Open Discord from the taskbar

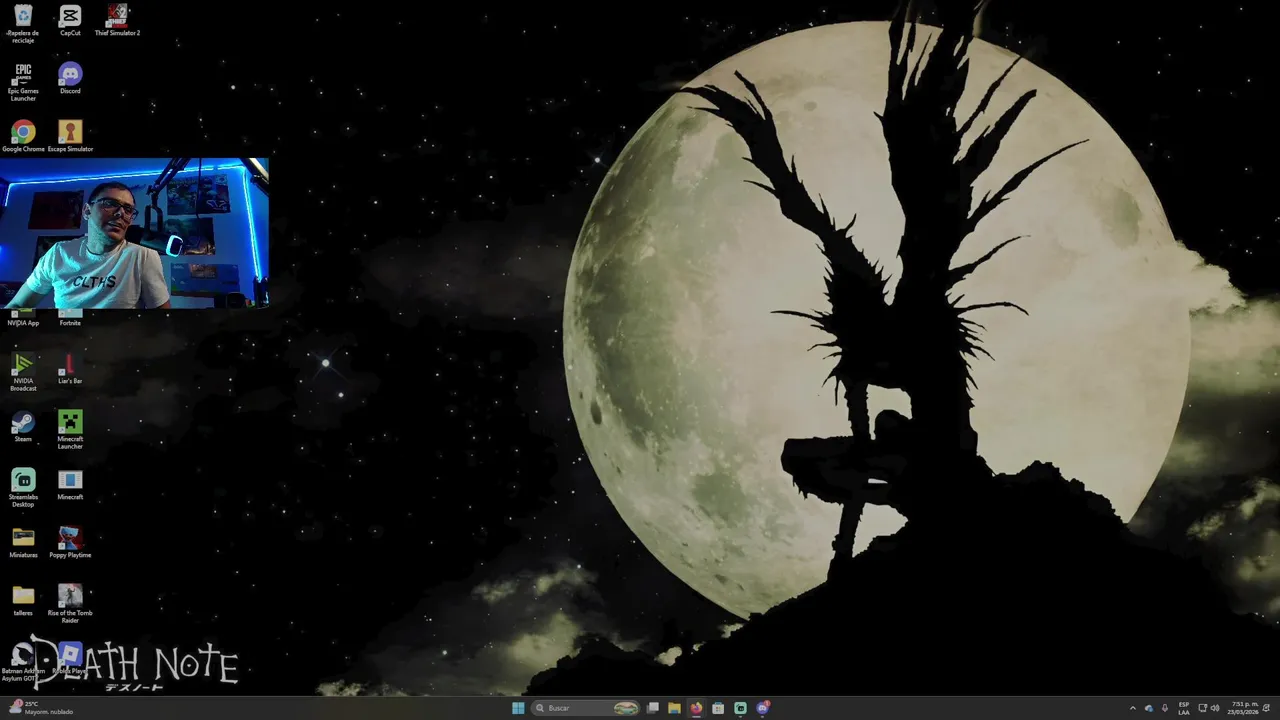[x=762, y=708]
